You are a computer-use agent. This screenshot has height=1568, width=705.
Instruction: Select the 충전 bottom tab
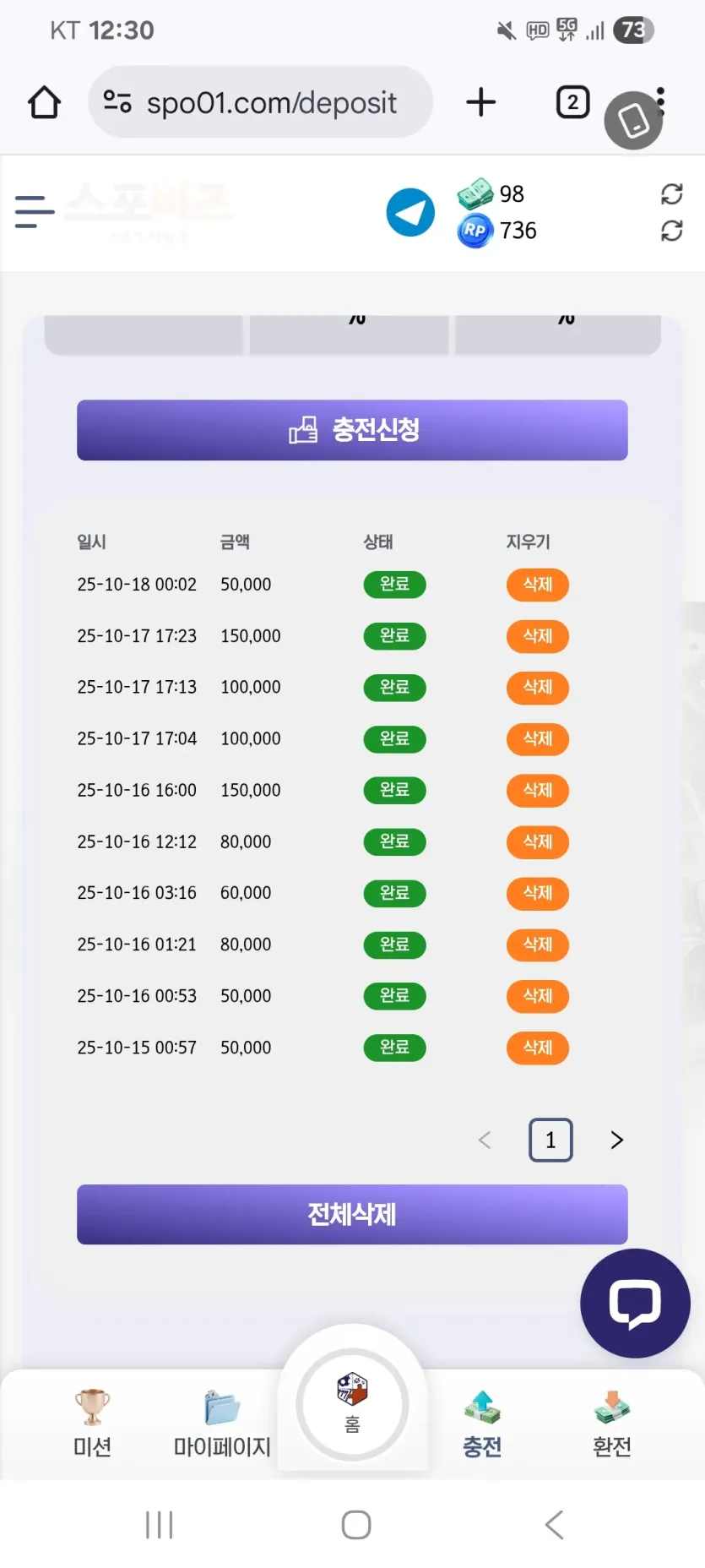click(x=482, y=1424)
